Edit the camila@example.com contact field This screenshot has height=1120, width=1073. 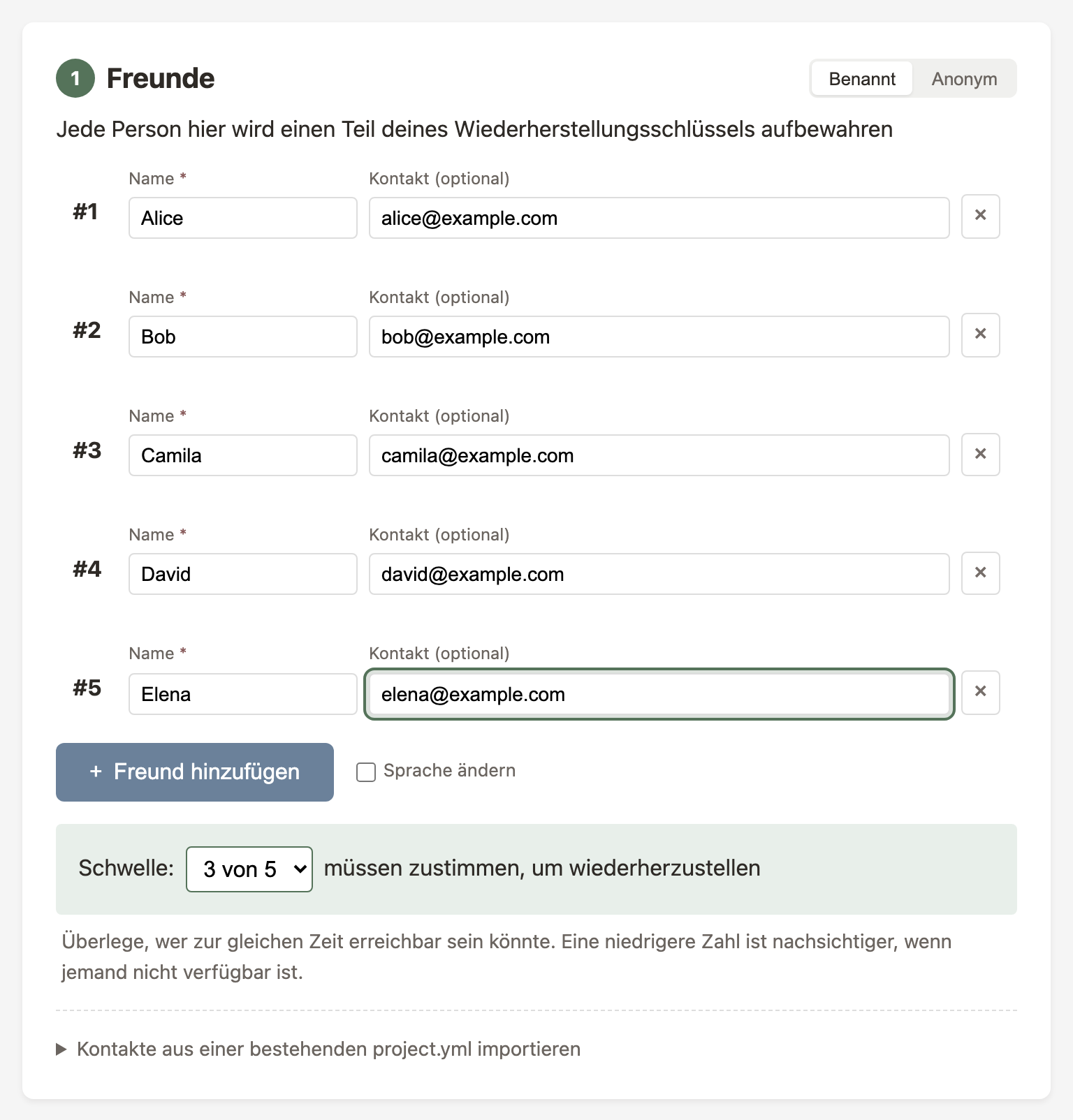pyautogui.click(x=659, y=455)
